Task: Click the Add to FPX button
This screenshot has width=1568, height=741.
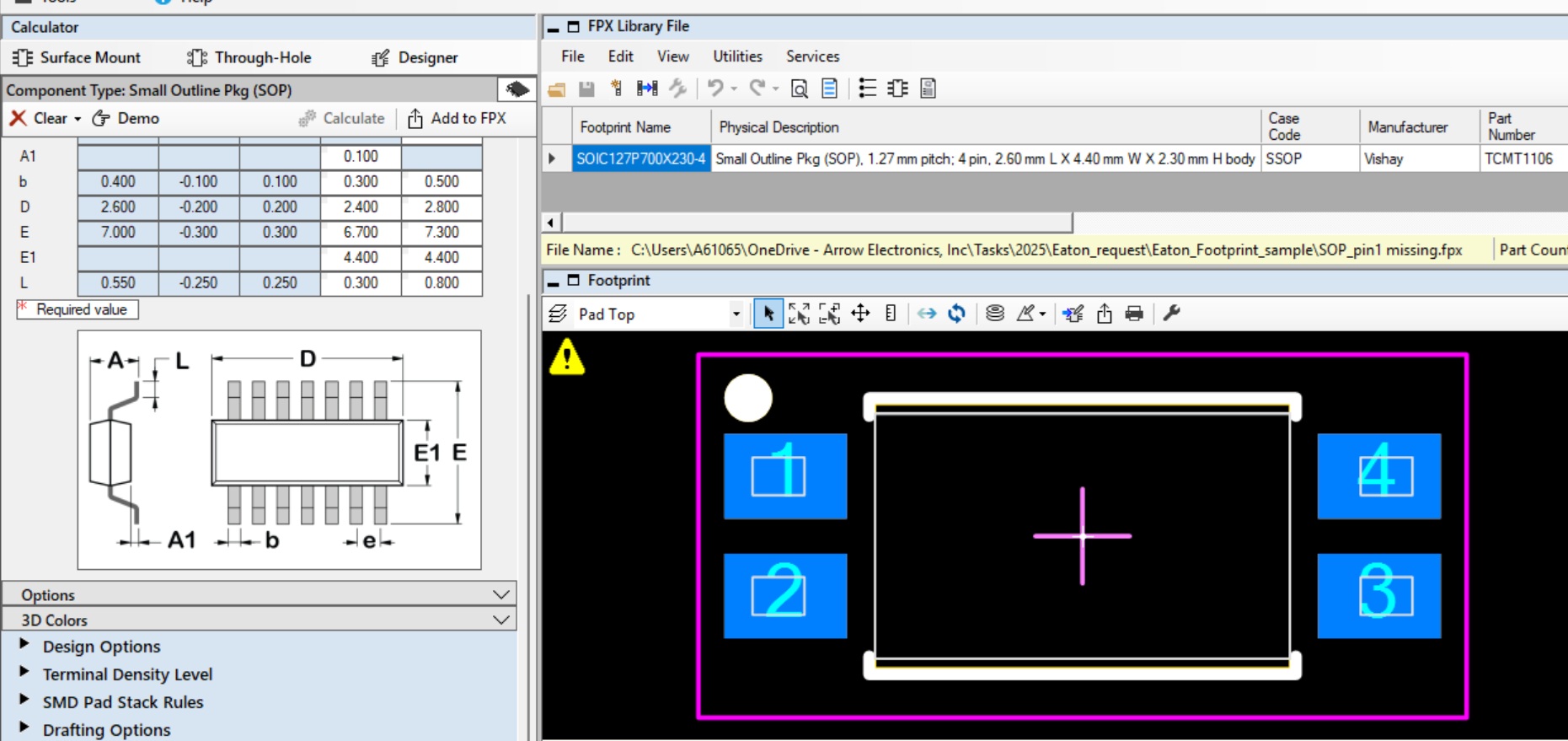Action: pos(458,118)
